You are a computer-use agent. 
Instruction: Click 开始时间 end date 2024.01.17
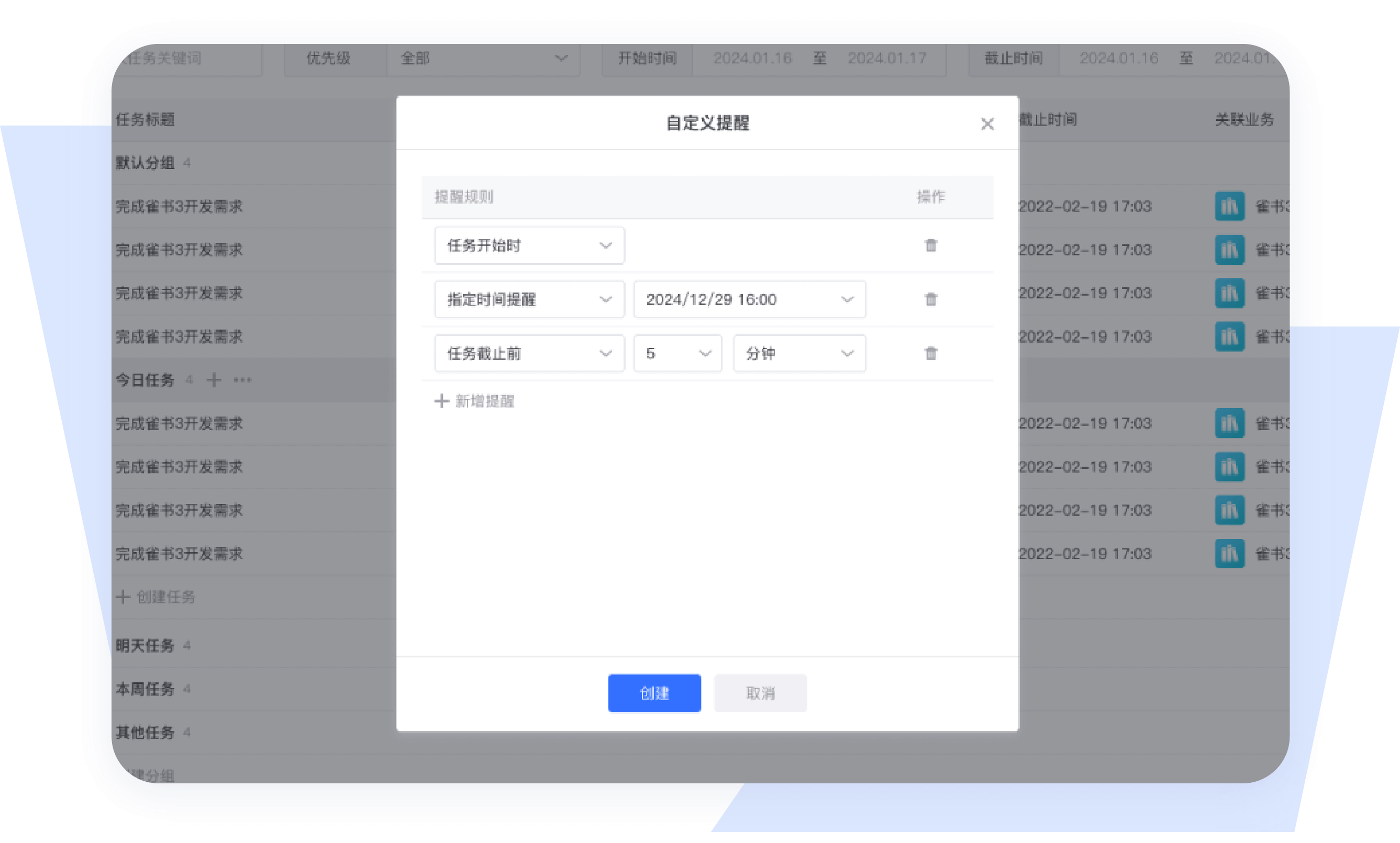(887, 58)
